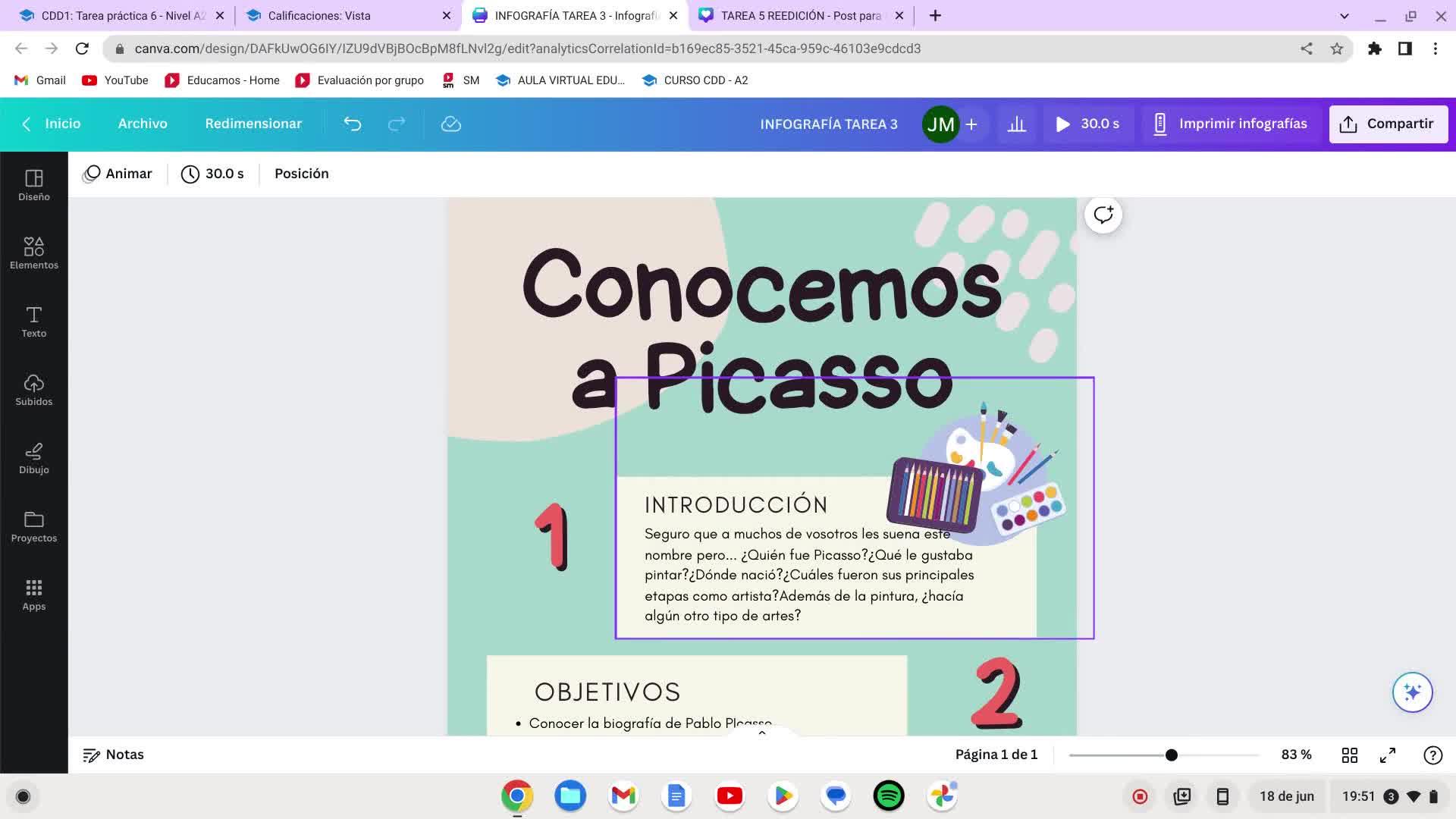The width and height of the screenshot is (1456, 819).
Task: Click the undo arrow icon
Action: (x=353, y=124)
